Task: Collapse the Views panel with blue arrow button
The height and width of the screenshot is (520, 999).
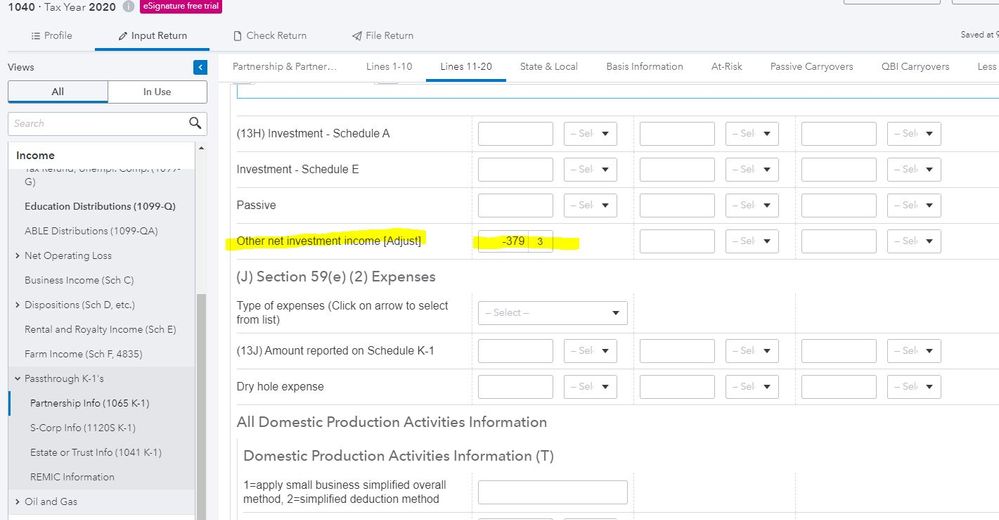Action: click(200, 67)
